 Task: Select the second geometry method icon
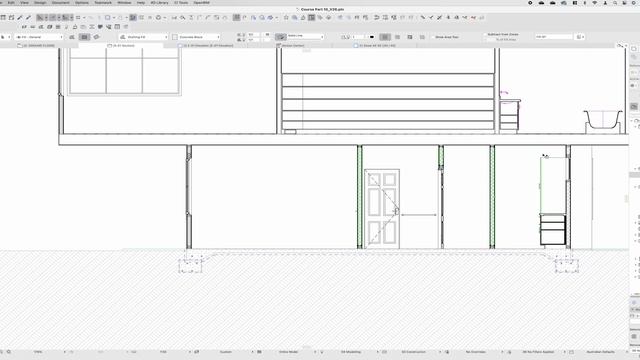point(398,37)
